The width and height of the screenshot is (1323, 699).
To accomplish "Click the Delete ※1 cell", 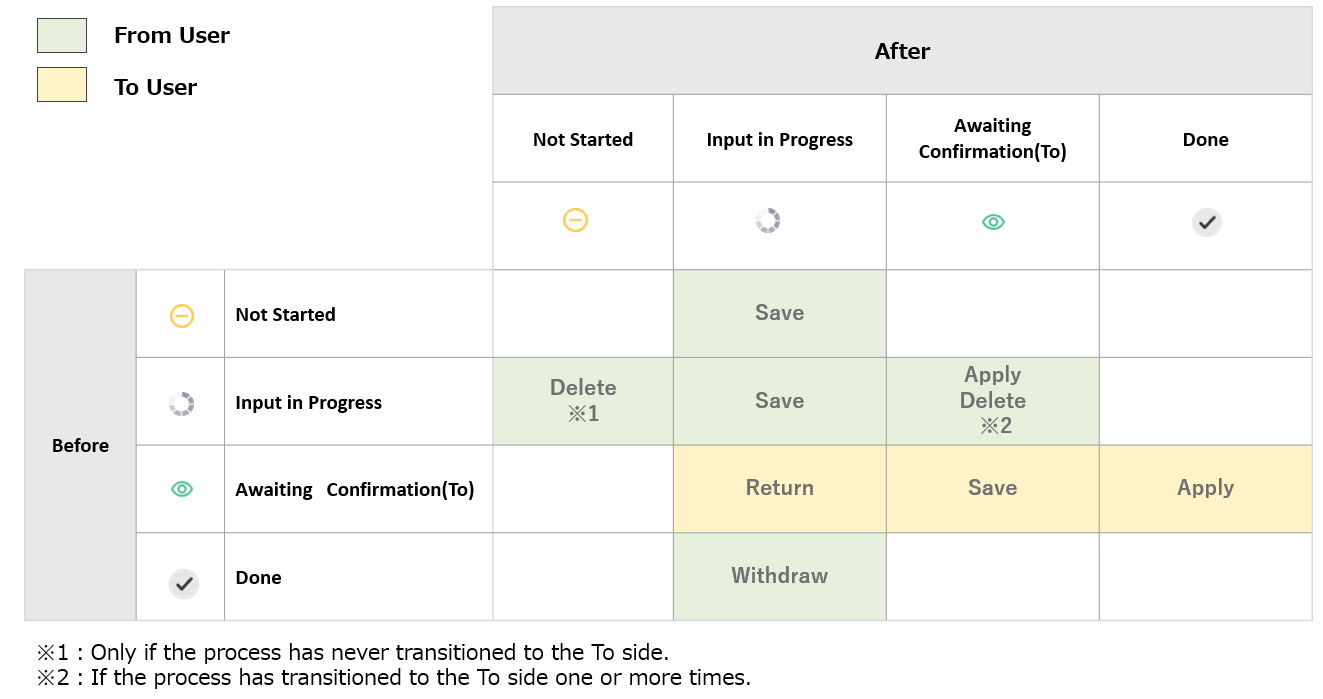I will 583,401.
